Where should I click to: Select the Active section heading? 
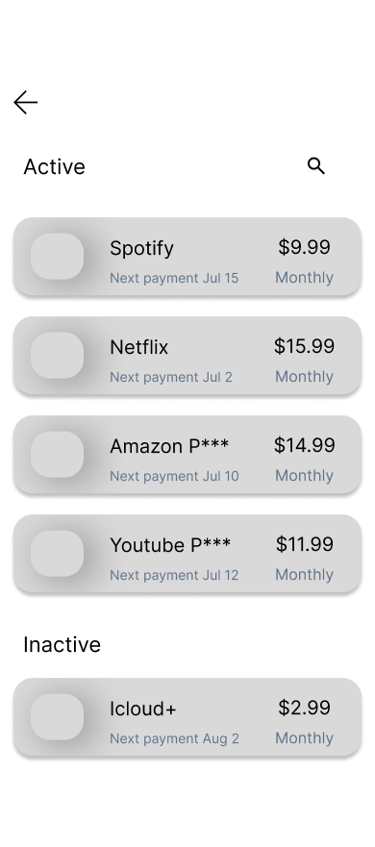pyautogui.click(x=54, y=166)
